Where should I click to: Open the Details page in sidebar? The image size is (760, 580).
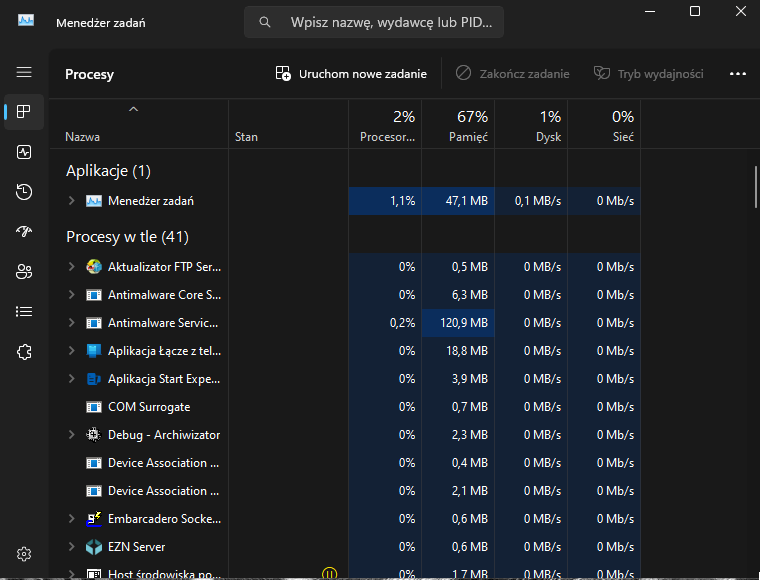tap(24, 312)
